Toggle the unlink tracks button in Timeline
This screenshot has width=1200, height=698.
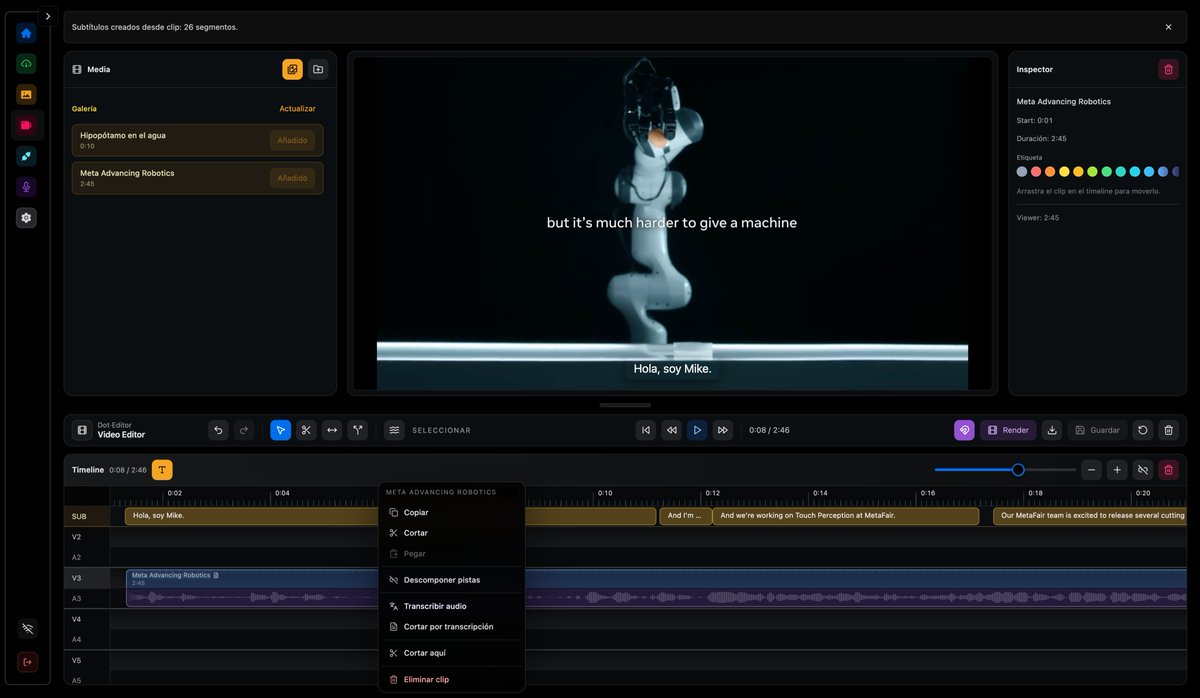[x=1143, y=470]
